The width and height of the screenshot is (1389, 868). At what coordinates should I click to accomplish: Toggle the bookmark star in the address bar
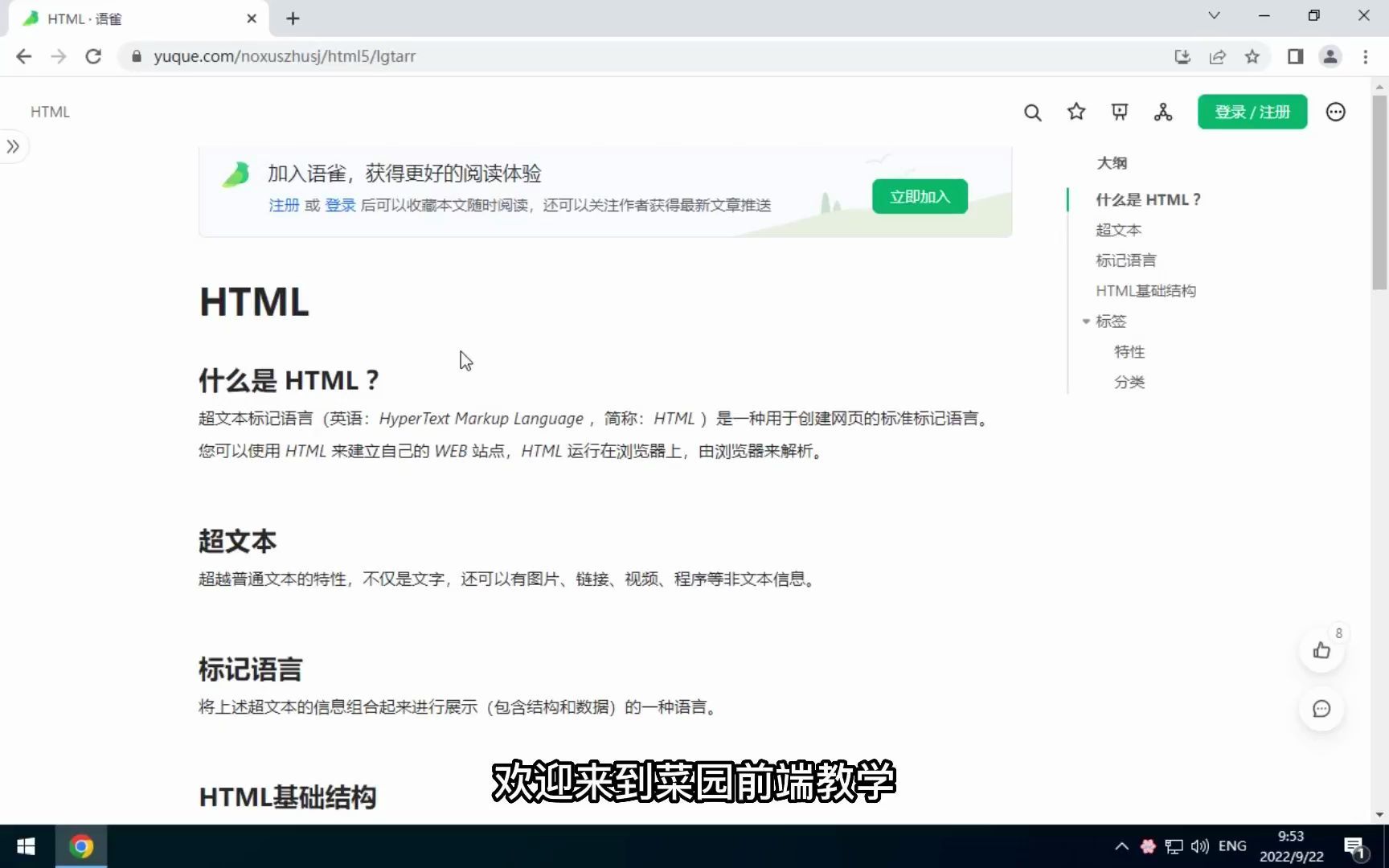click(1252, 56)
